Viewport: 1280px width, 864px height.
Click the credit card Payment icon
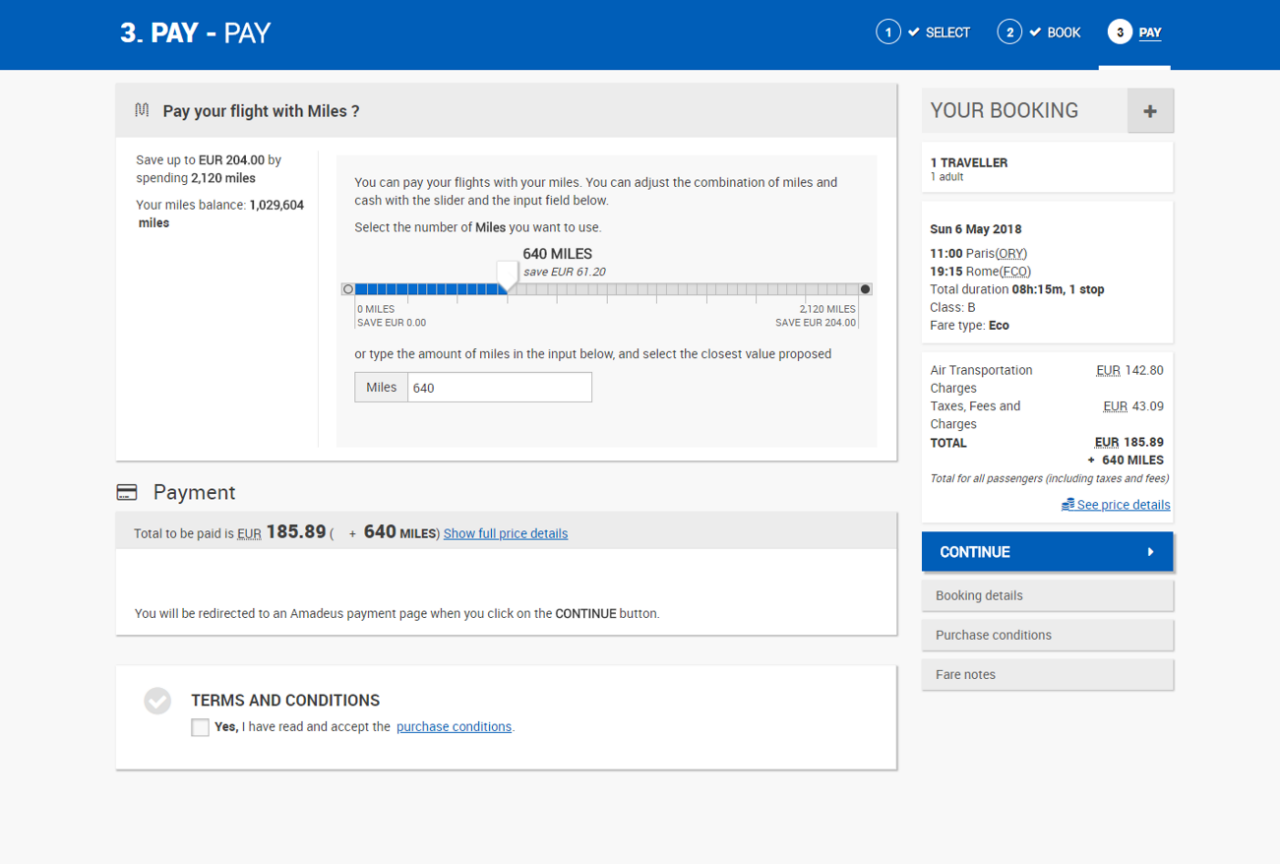point(127,492)
